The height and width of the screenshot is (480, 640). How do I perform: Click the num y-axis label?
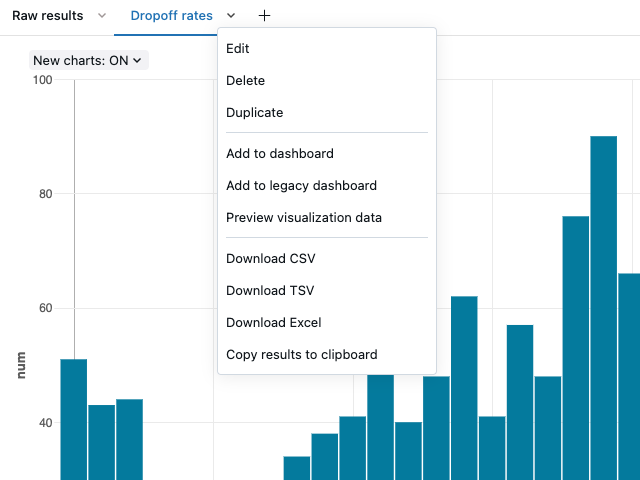[x=21, y=365]
